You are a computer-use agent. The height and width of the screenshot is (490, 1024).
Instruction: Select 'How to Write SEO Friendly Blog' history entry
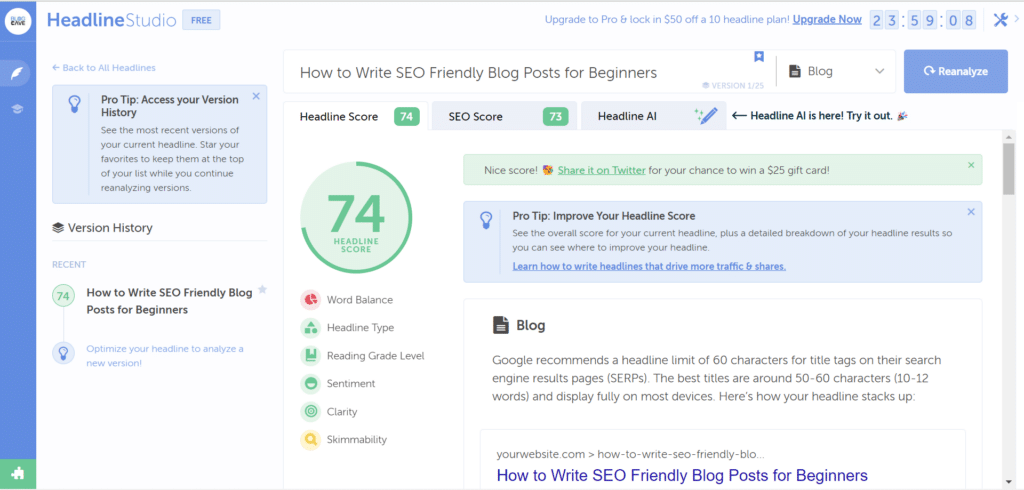pos(169,301)
